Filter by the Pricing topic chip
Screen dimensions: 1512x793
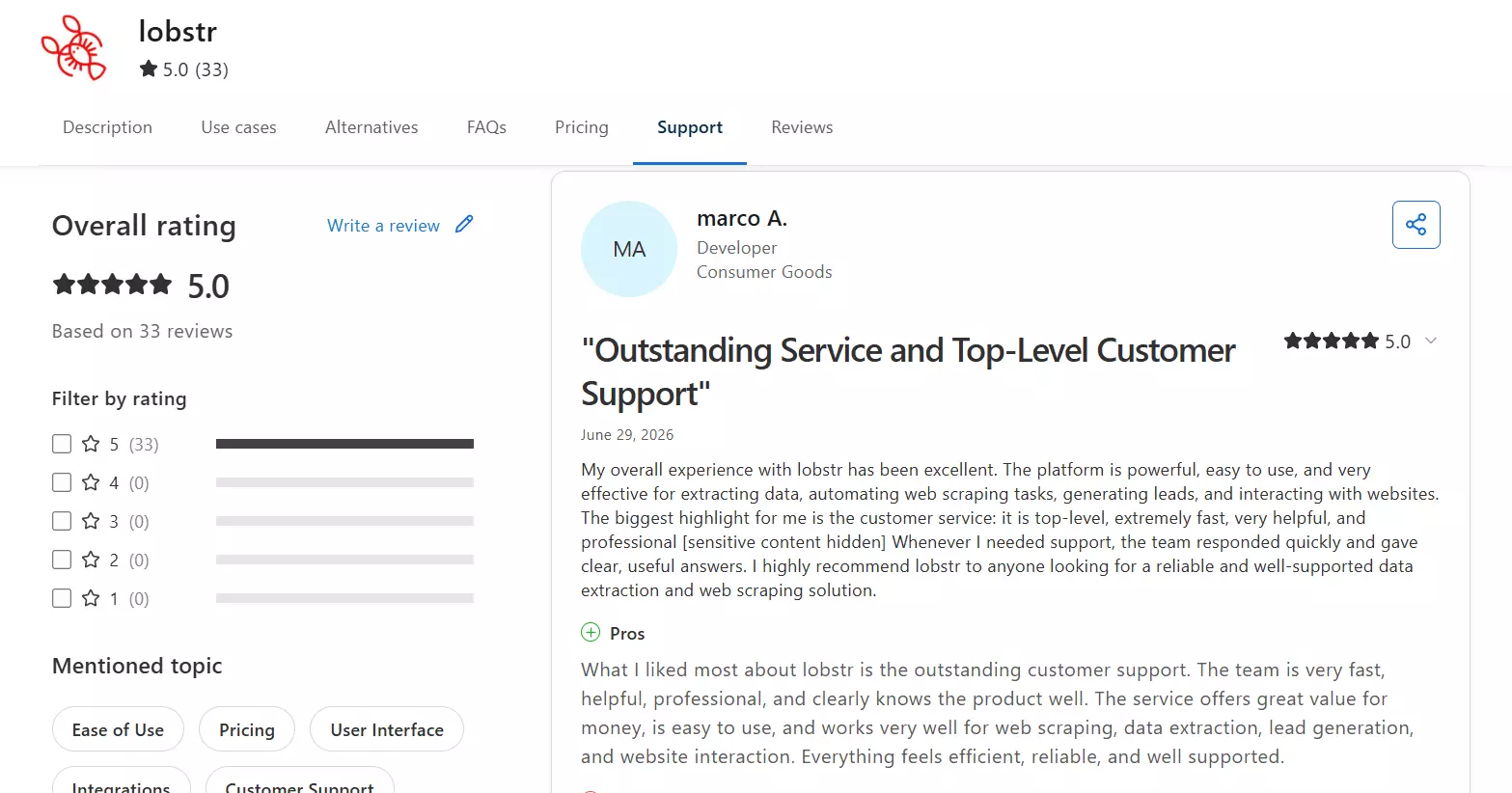click(x=247, y=729)
